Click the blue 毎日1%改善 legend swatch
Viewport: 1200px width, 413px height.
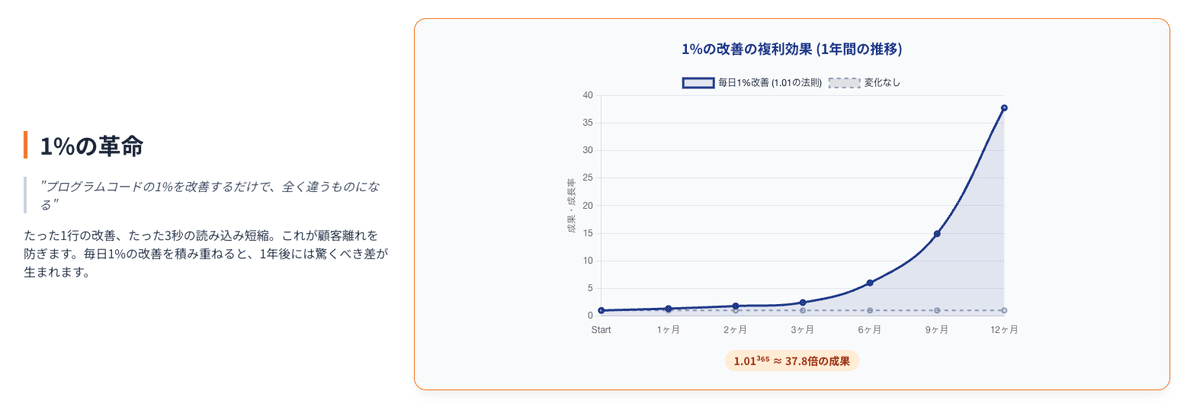(697, 83)
